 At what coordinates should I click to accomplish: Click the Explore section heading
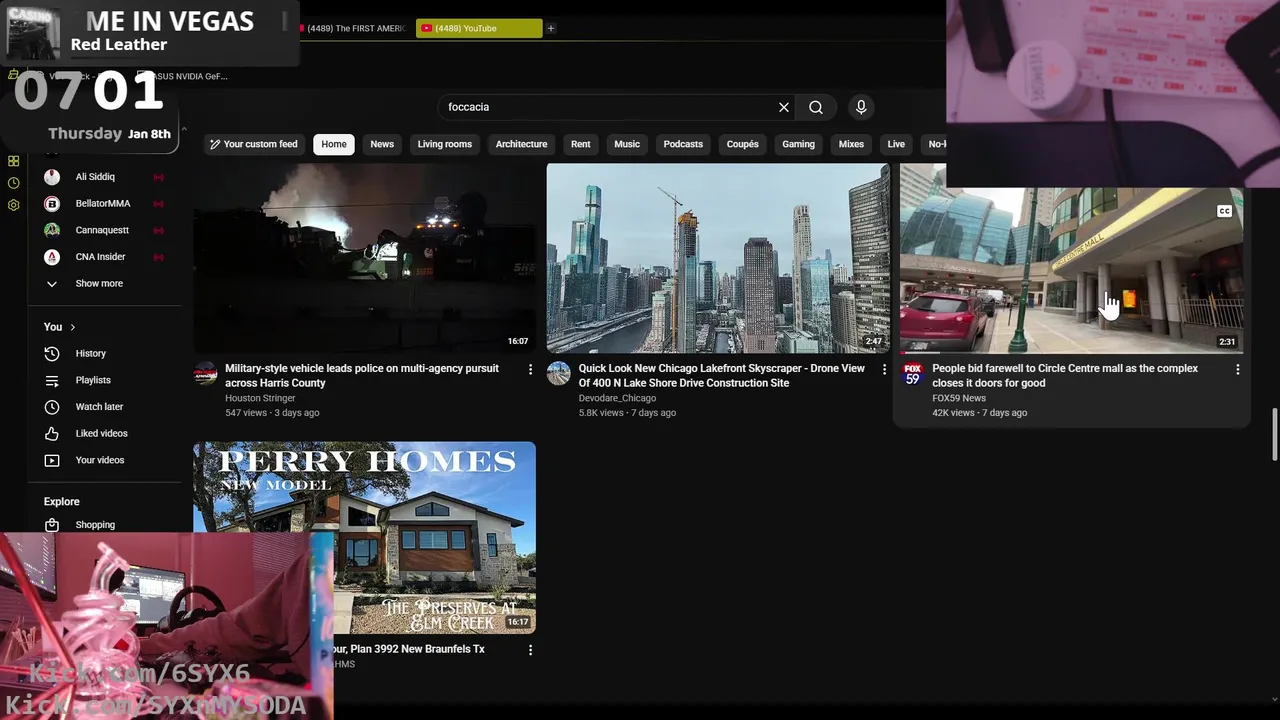62,501
